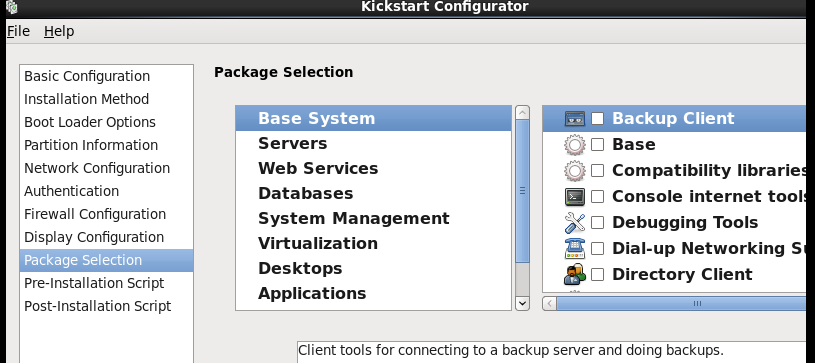Check the Dial-up Networking Support checkbox
Viewport: 815px width, 363px height.
597,249
